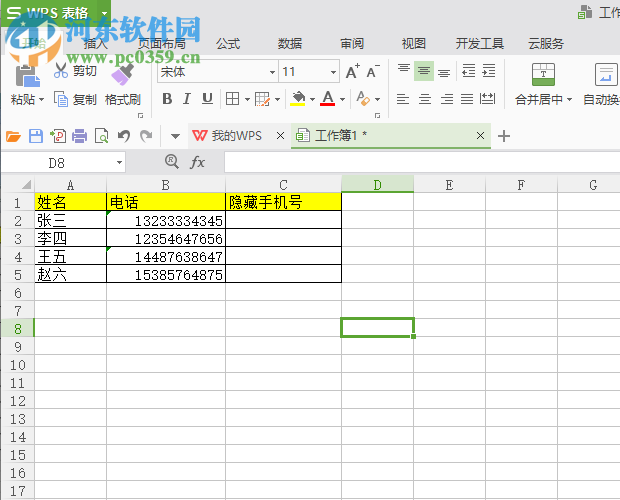Justify text alignment icon
Screen dimensions: 620x500
(467, 99)
